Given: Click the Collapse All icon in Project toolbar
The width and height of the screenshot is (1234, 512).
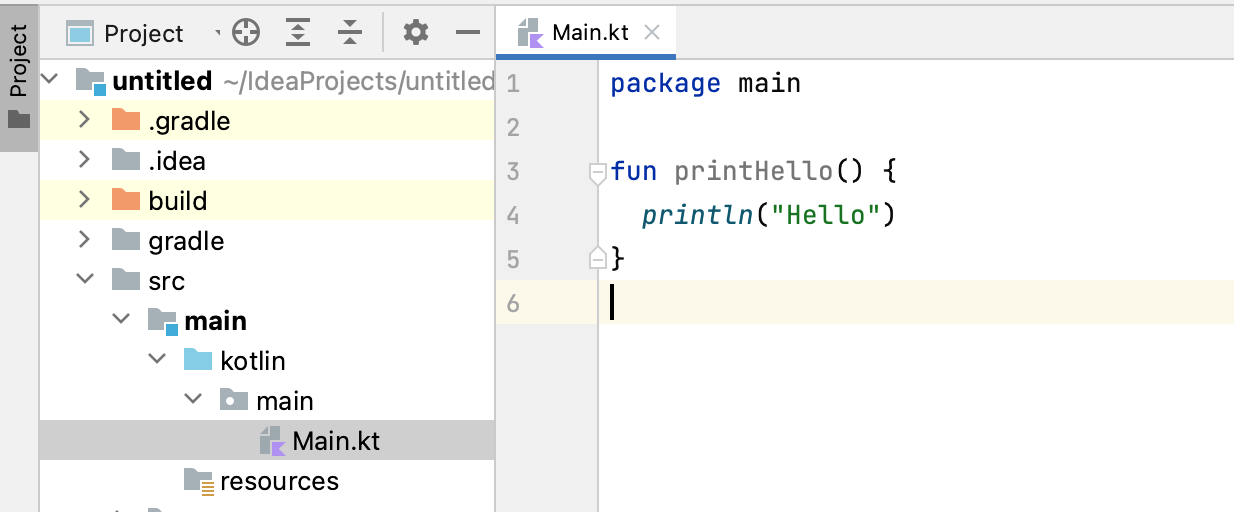Looking at the screenshot, I should click(349, 33).
